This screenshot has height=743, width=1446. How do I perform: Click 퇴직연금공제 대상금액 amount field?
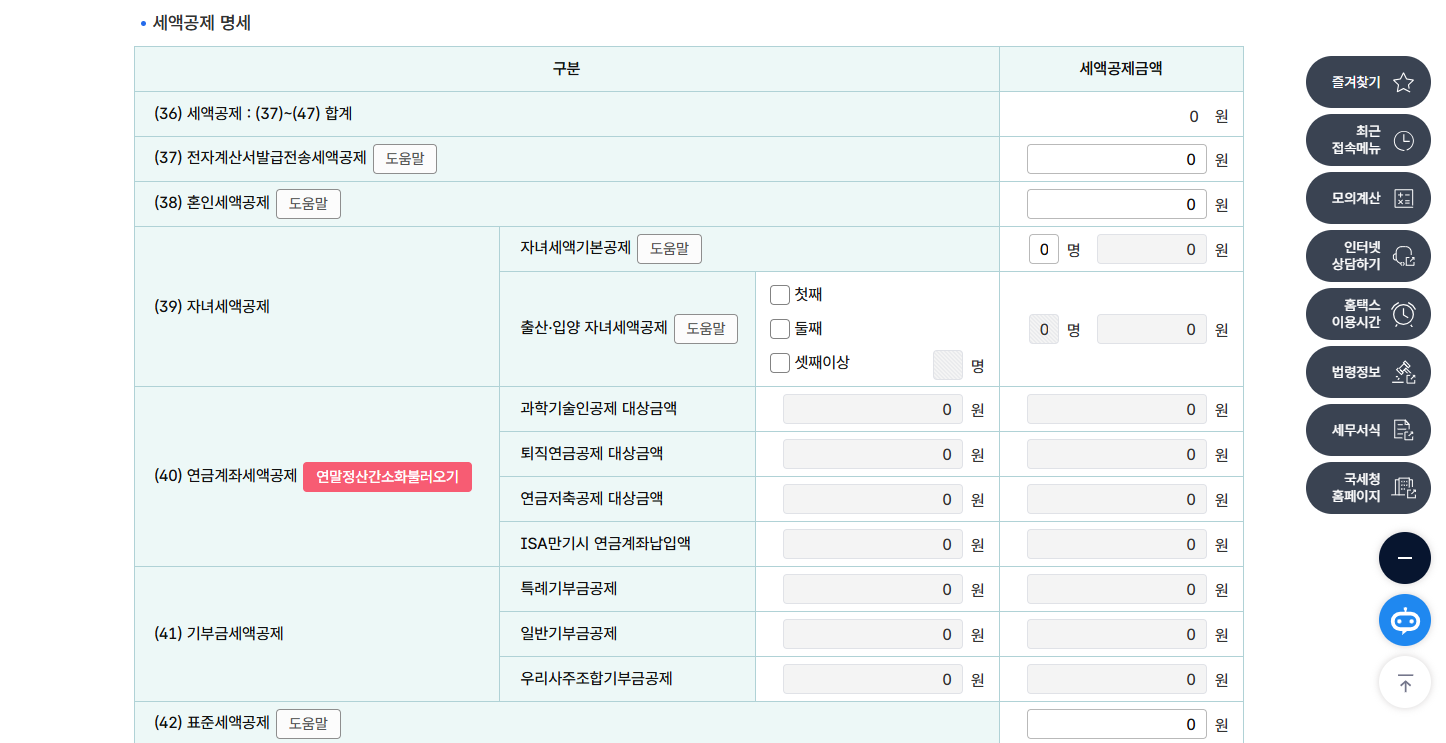coord(872,455)
